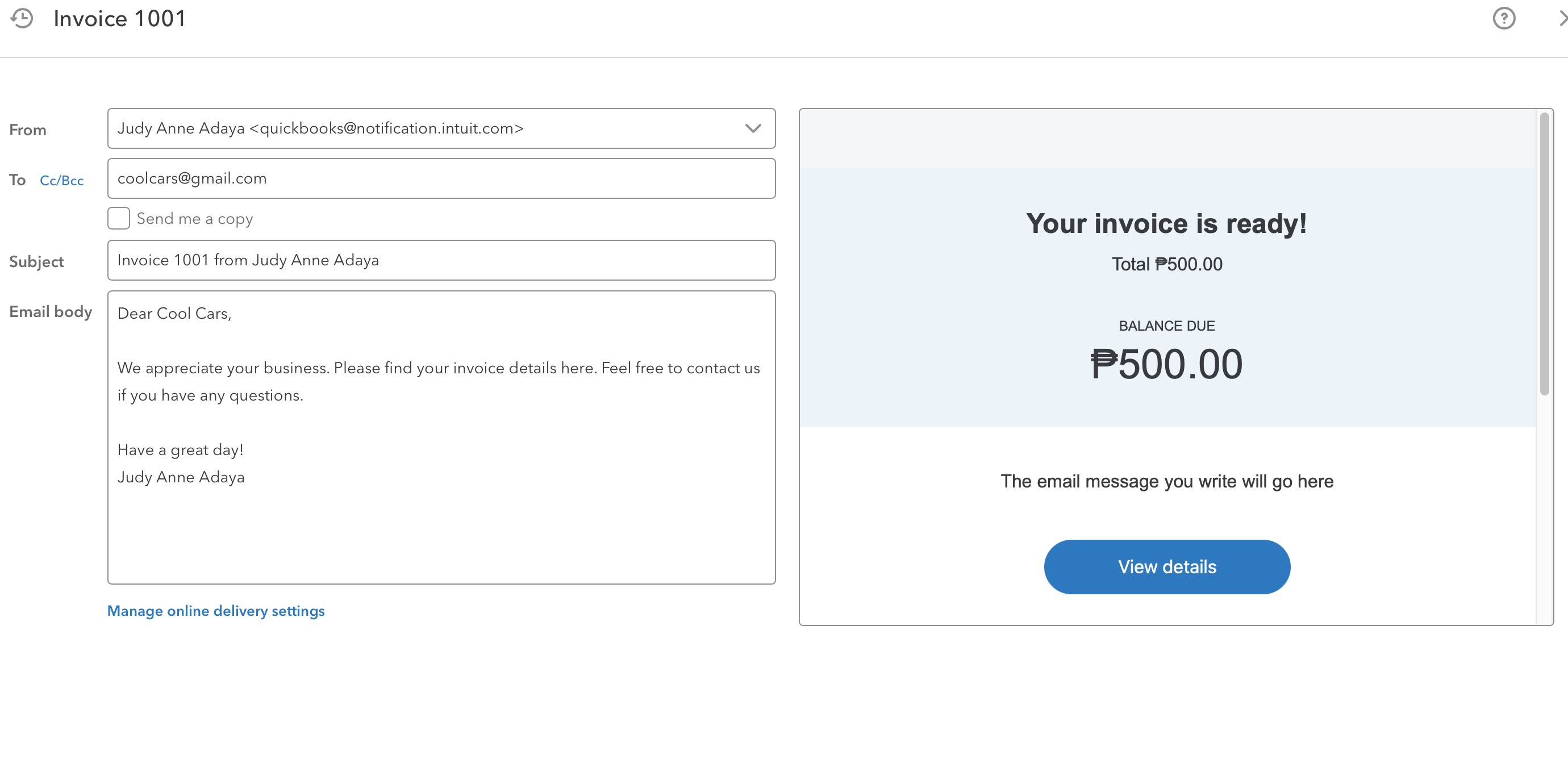Enable the Send me a copy checkbox
The width and height of the screenshot is (1568, 767).
pos(119,218)
